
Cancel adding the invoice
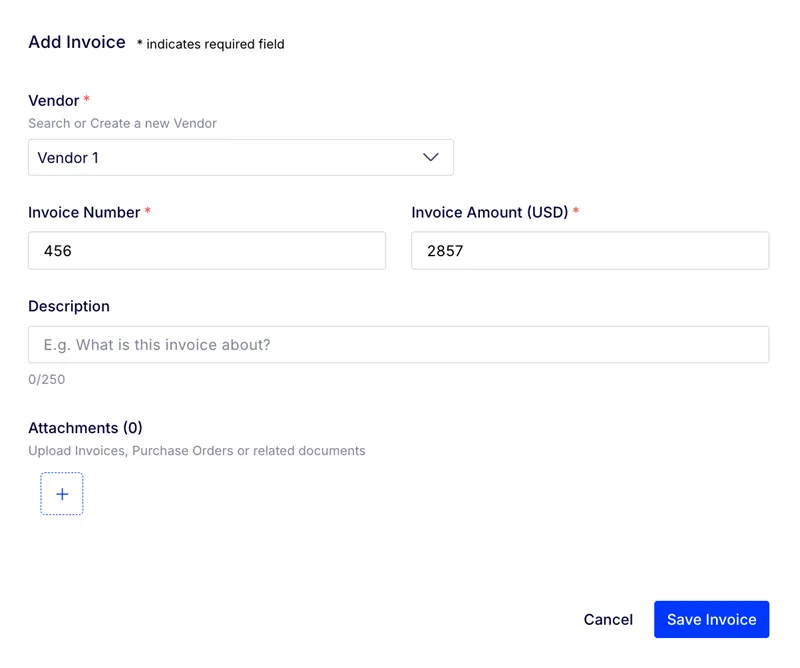pos(608,620)
